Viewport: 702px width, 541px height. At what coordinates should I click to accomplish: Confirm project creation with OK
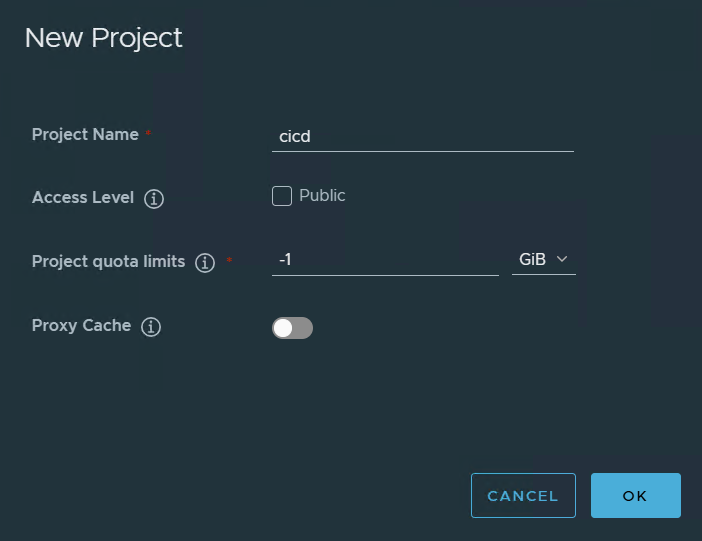pyautogui.click(x=636, y=495)
